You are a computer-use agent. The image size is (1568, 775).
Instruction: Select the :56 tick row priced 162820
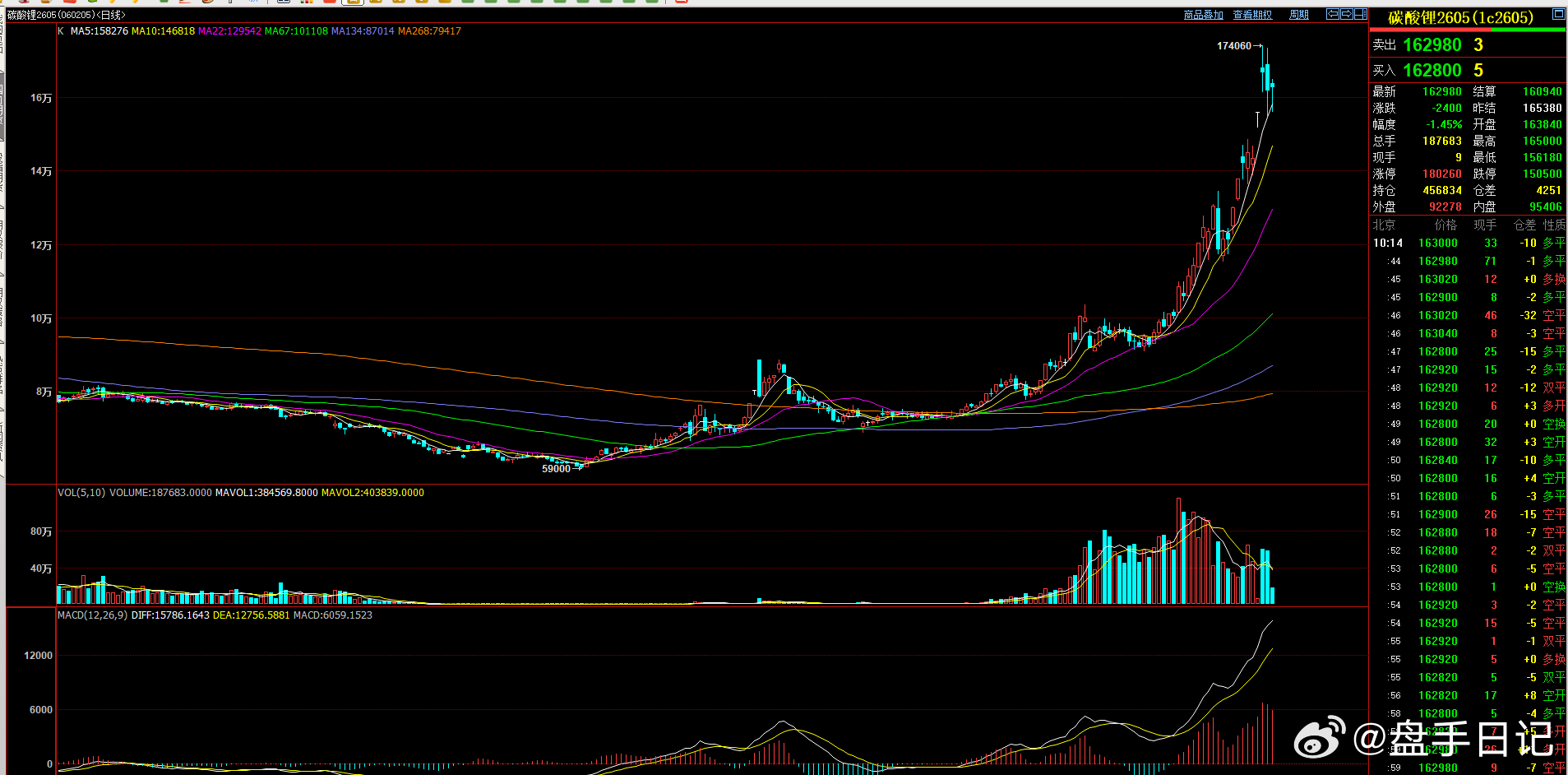[x=1469, y=696]
